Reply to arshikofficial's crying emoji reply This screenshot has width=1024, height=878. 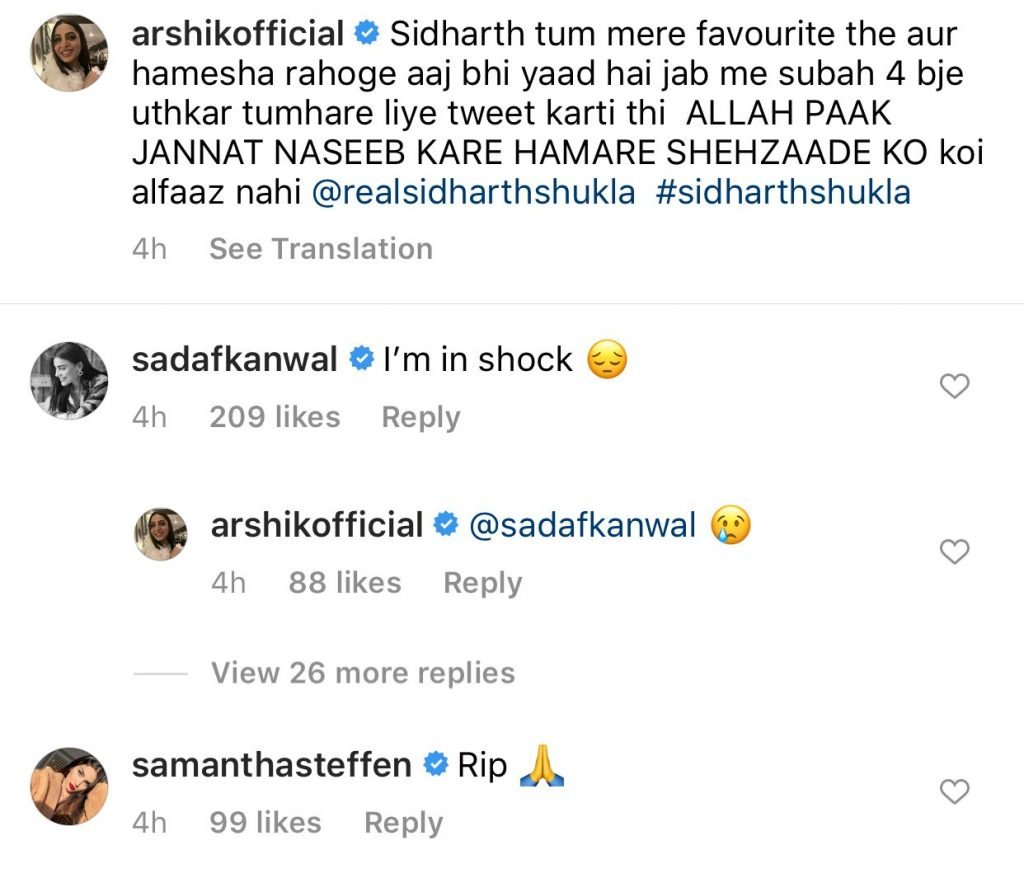[x=482, y=583]
